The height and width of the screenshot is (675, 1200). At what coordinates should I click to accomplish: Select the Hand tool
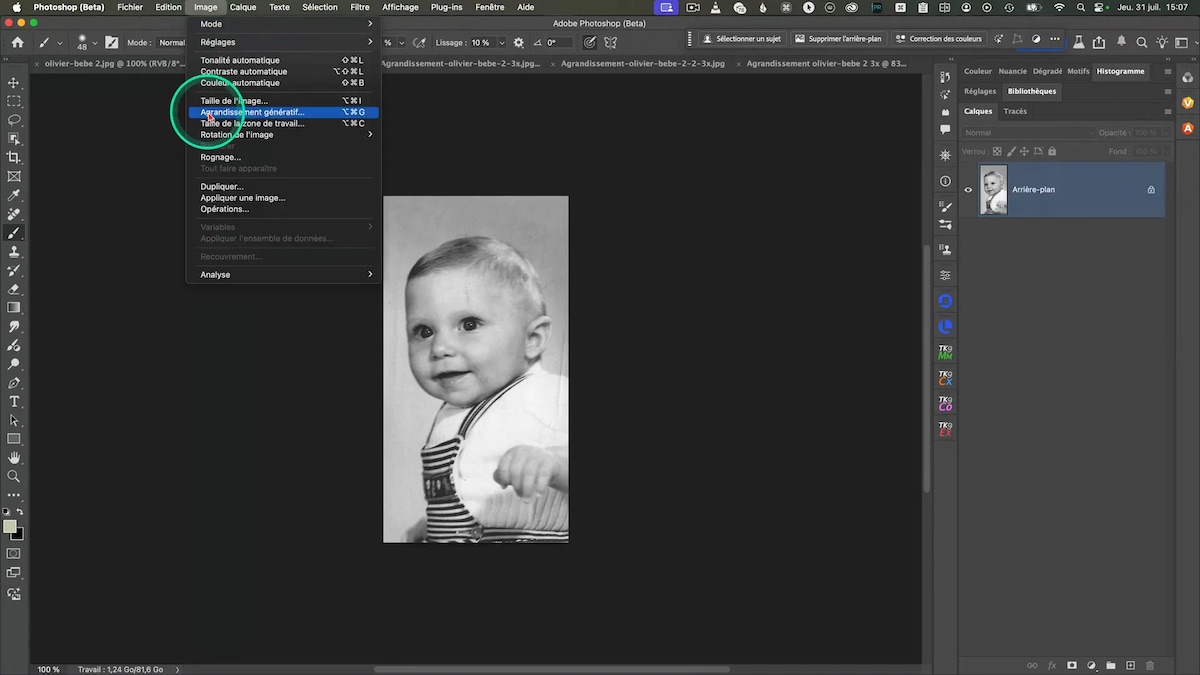pyautogui.click(x=14, y=457)
